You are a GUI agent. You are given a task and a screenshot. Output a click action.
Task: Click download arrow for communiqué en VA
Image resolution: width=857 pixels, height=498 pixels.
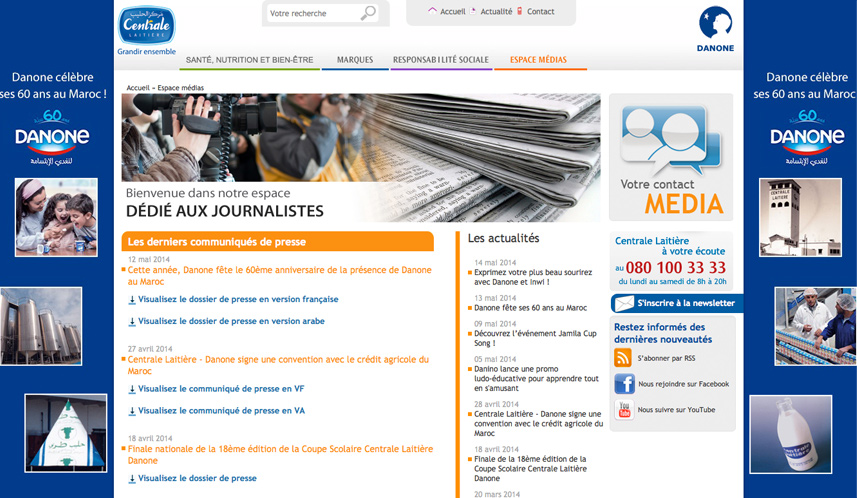coord(132,411)
